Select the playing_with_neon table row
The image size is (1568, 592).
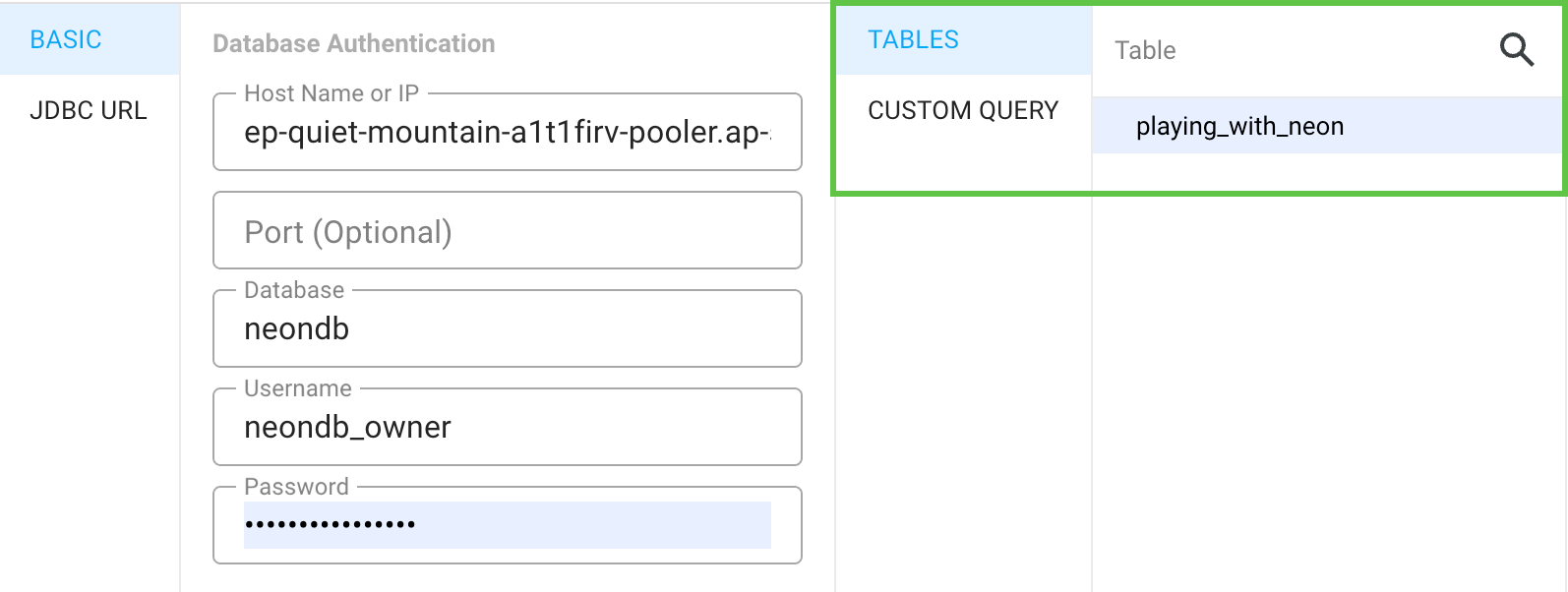pos(1239,126)
